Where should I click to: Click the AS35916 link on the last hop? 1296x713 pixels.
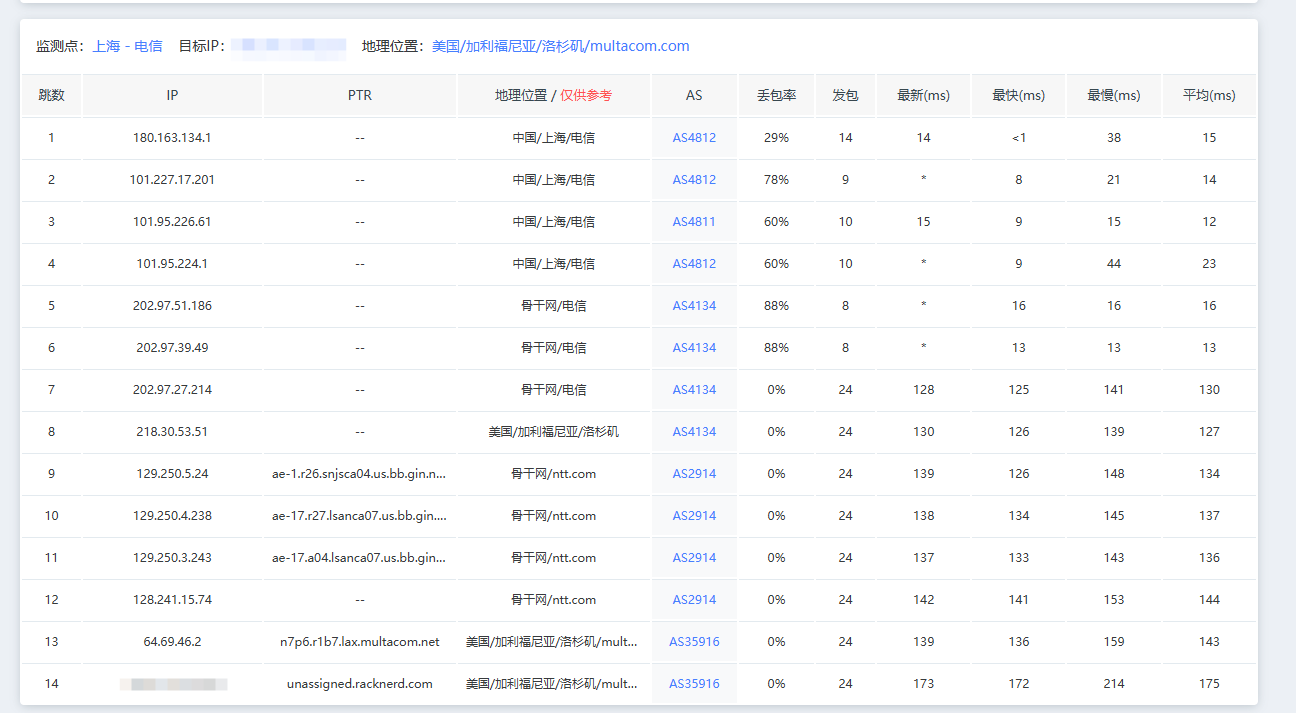pyautogui.click(x=694, y=683)
